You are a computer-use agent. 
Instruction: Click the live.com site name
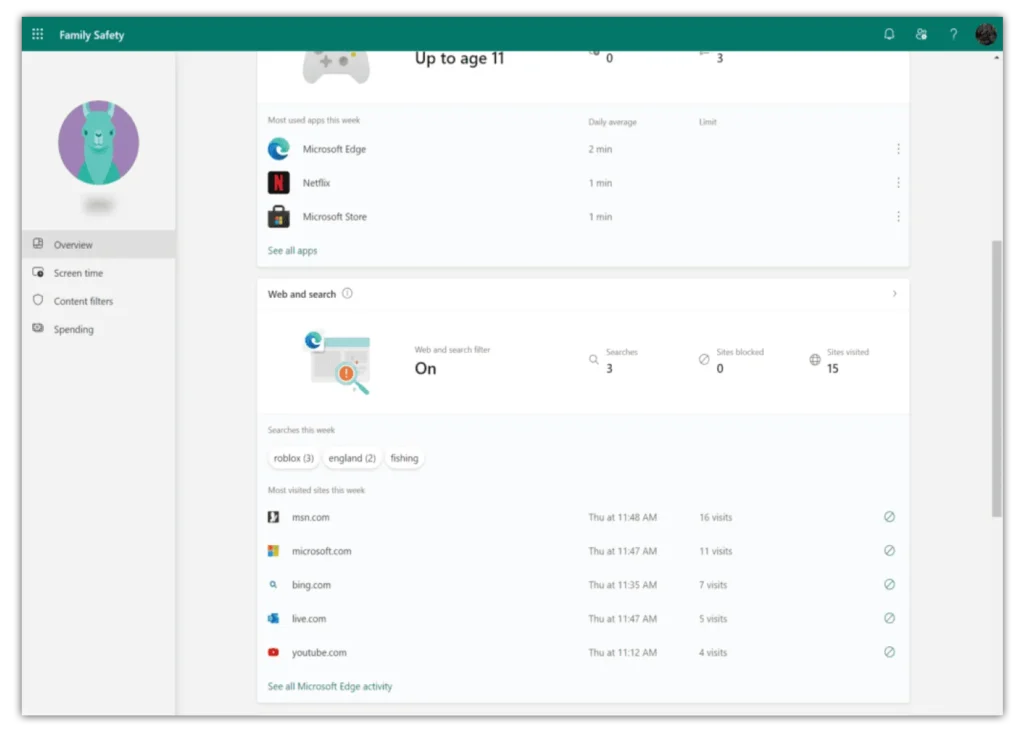tap(309, 618)
